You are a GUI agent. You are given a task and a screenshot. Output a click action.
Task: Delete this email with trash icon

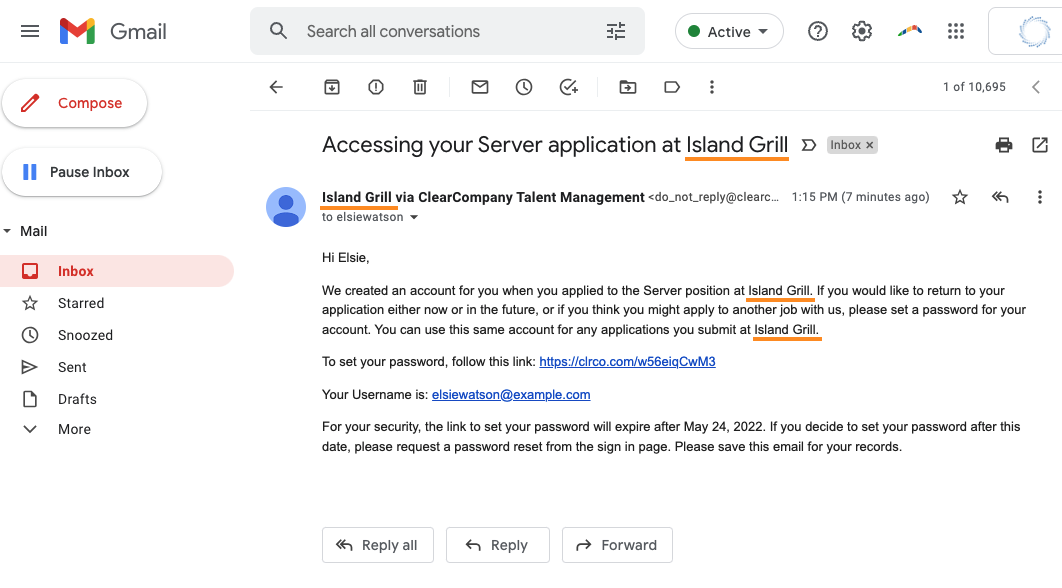click(x=420, y=87)
